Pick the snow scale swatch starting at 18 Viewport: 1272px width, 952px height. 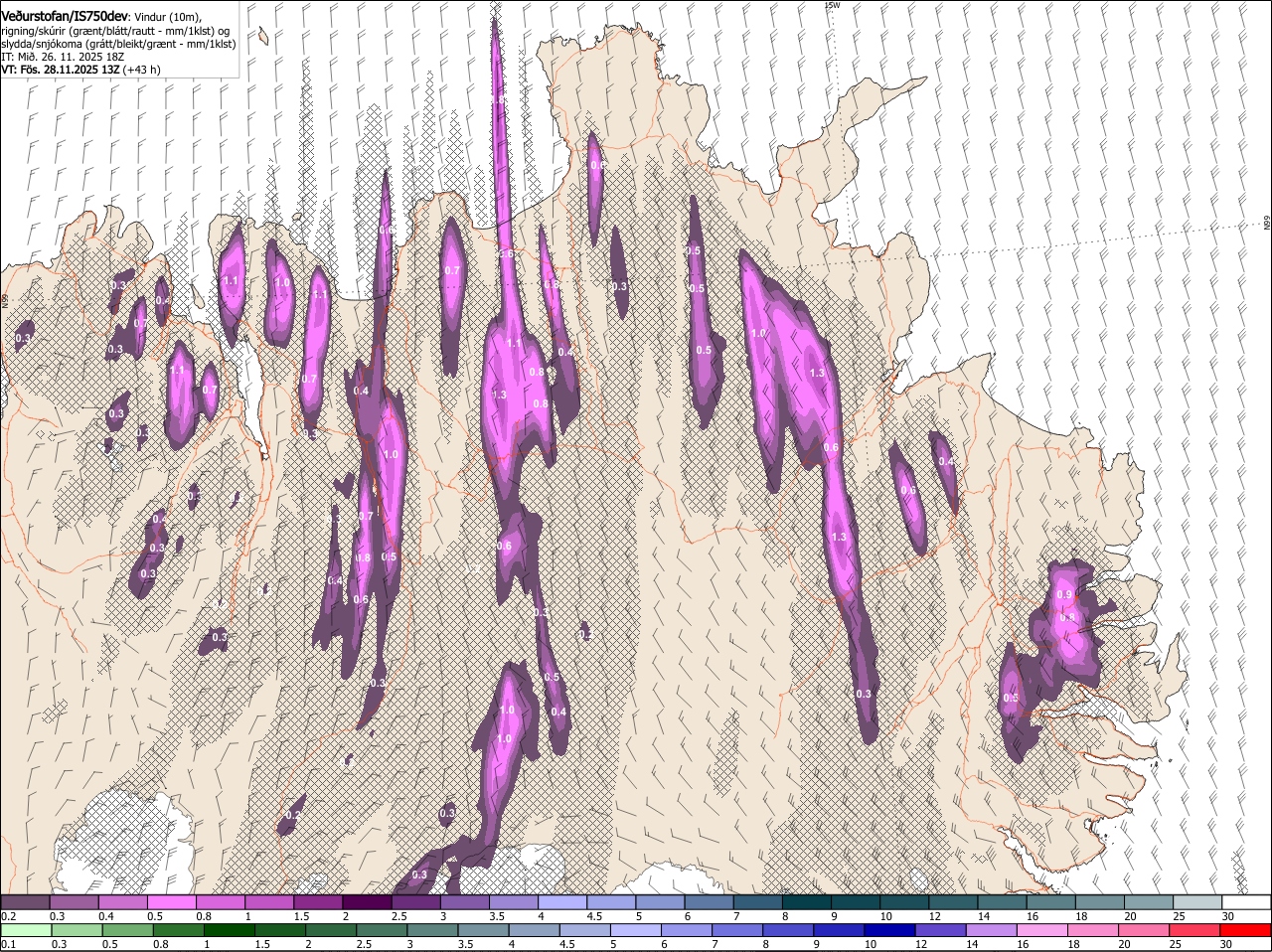tap(1100, 902)
